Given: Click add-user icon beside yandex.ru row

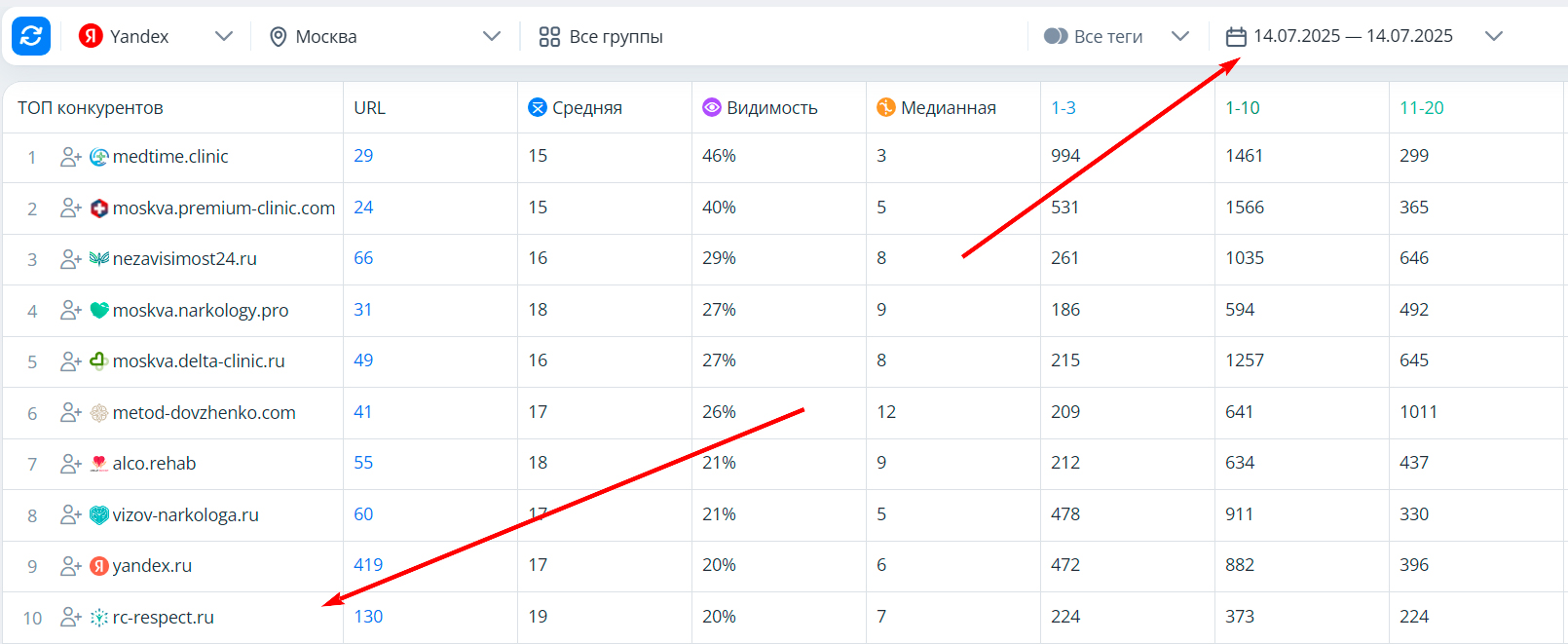Looking at the screenshot, I should pyautogui.click(x=70, y=566).
